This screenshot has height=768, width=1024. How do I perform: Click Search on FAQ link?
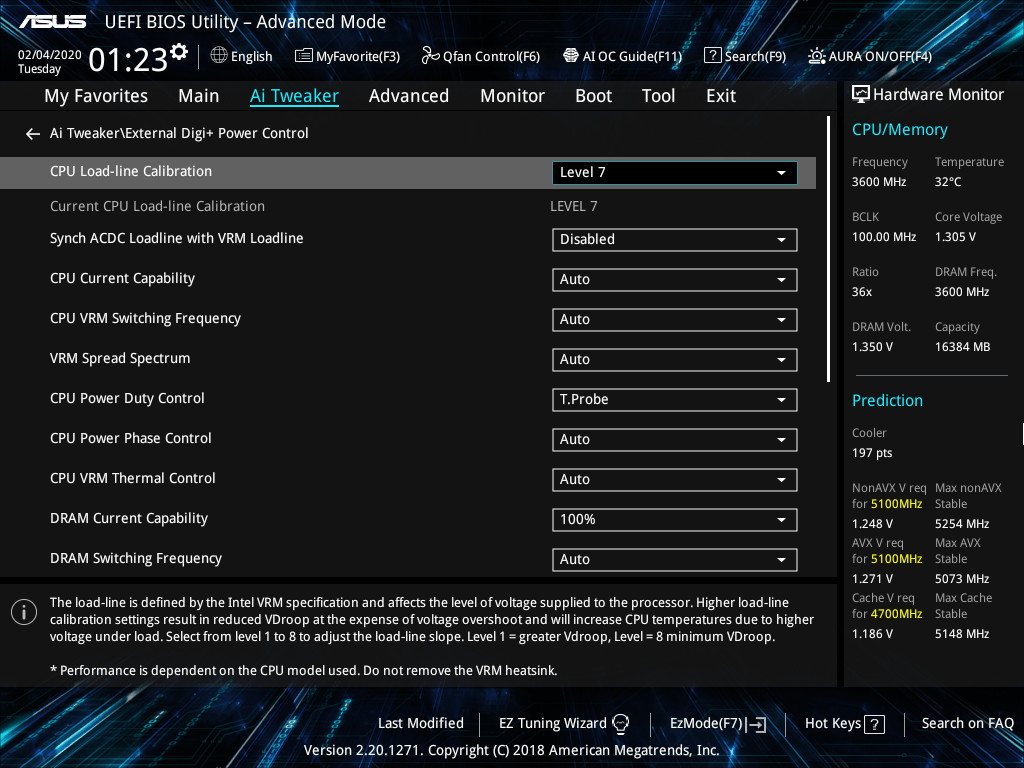coord(967,724)
